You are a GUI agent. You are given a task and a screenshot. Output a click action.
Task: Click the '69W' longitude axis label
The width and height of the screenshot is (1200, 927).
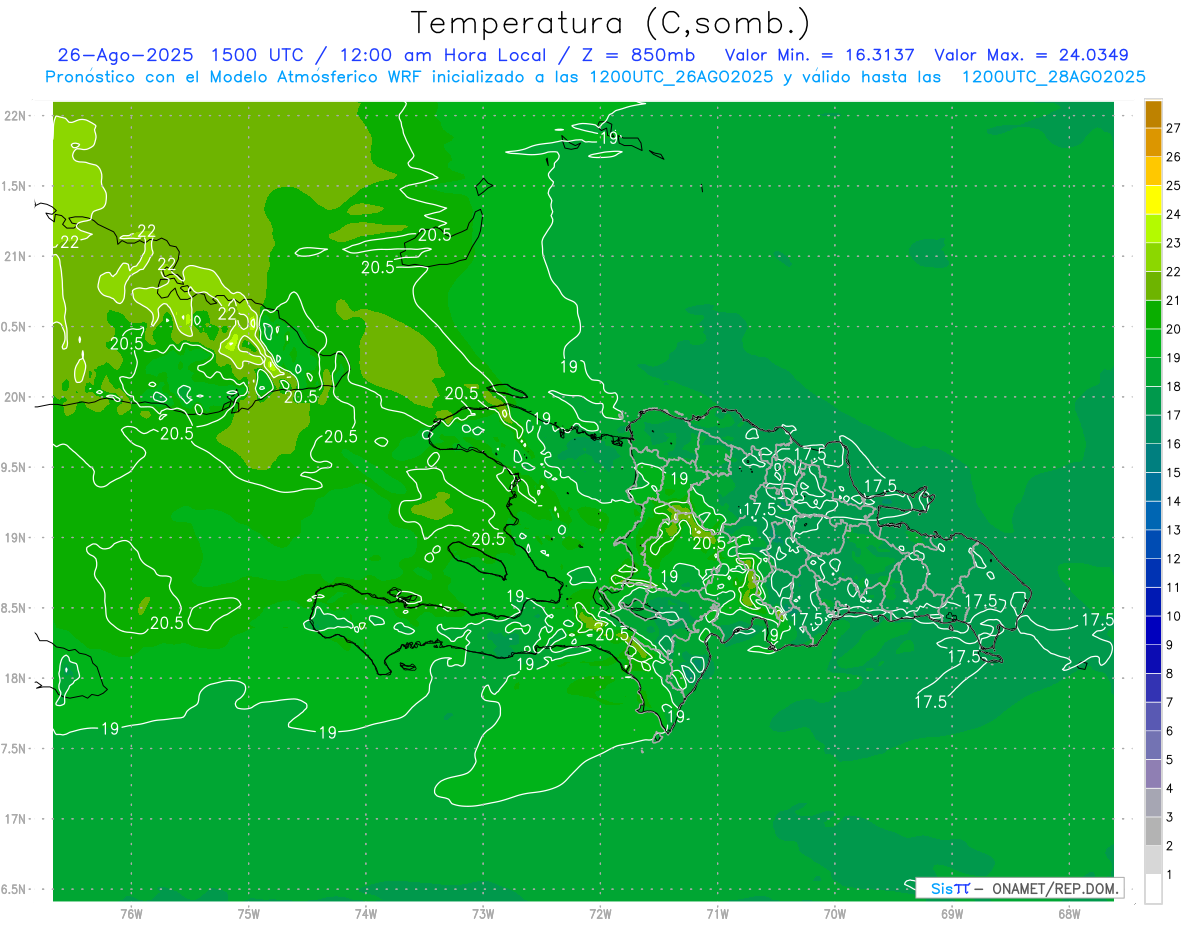click(x=952, y=913)
